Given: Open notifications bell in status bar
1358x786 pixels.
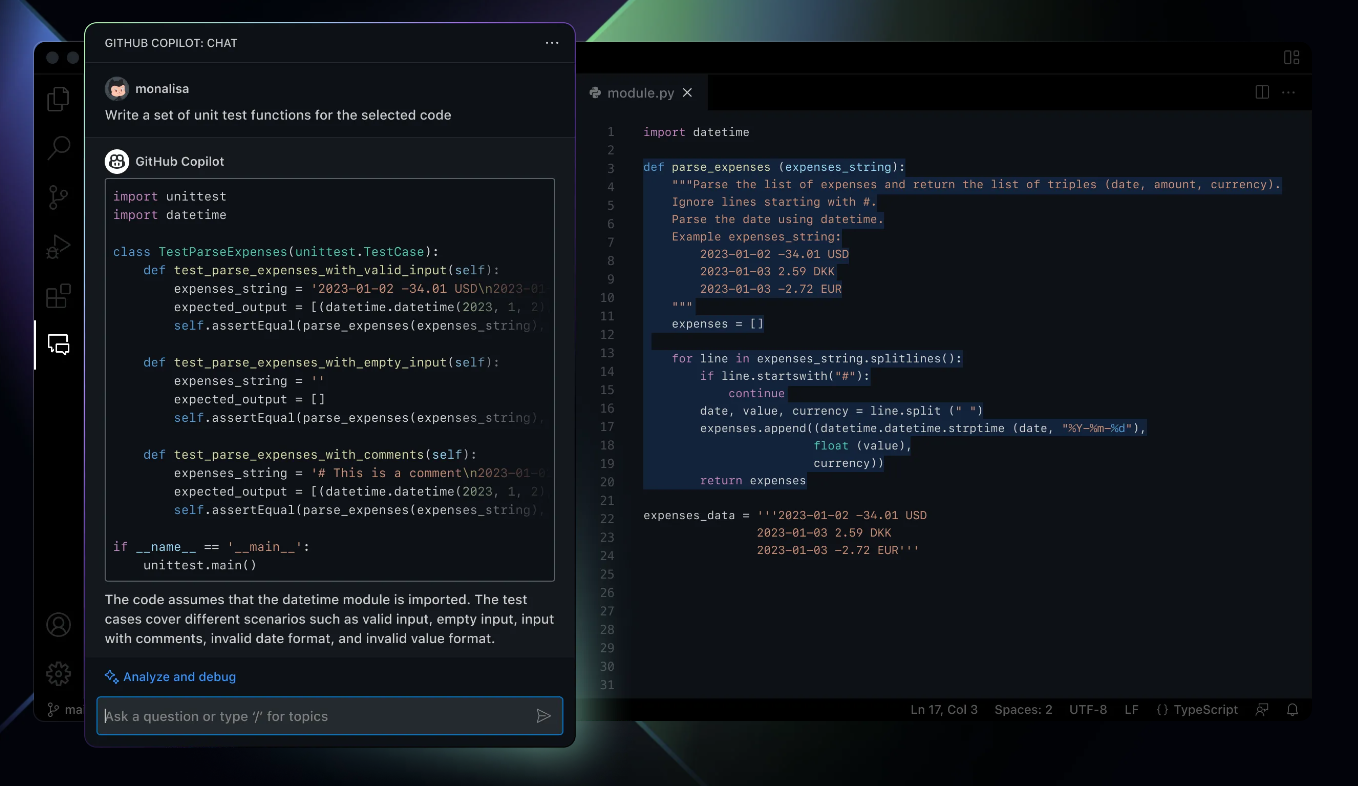Looking at the screenshot, I should click(x=1292, y=710).
